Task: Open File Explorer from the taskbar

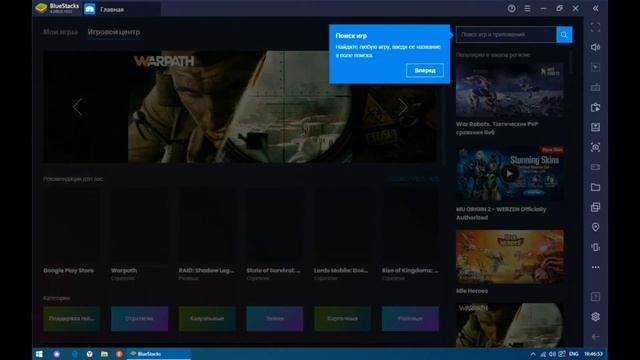Action: tap(104, 354)
